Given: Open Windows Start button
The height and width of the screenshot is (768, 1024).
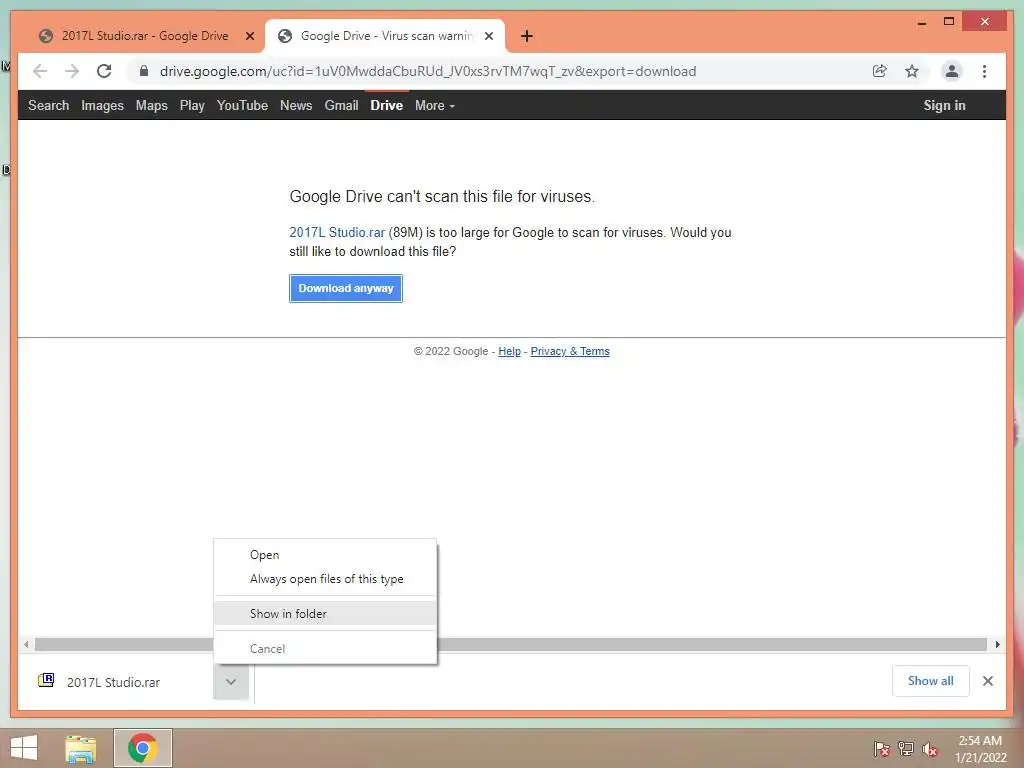Looking at the screenshot, I should (24, 748).
